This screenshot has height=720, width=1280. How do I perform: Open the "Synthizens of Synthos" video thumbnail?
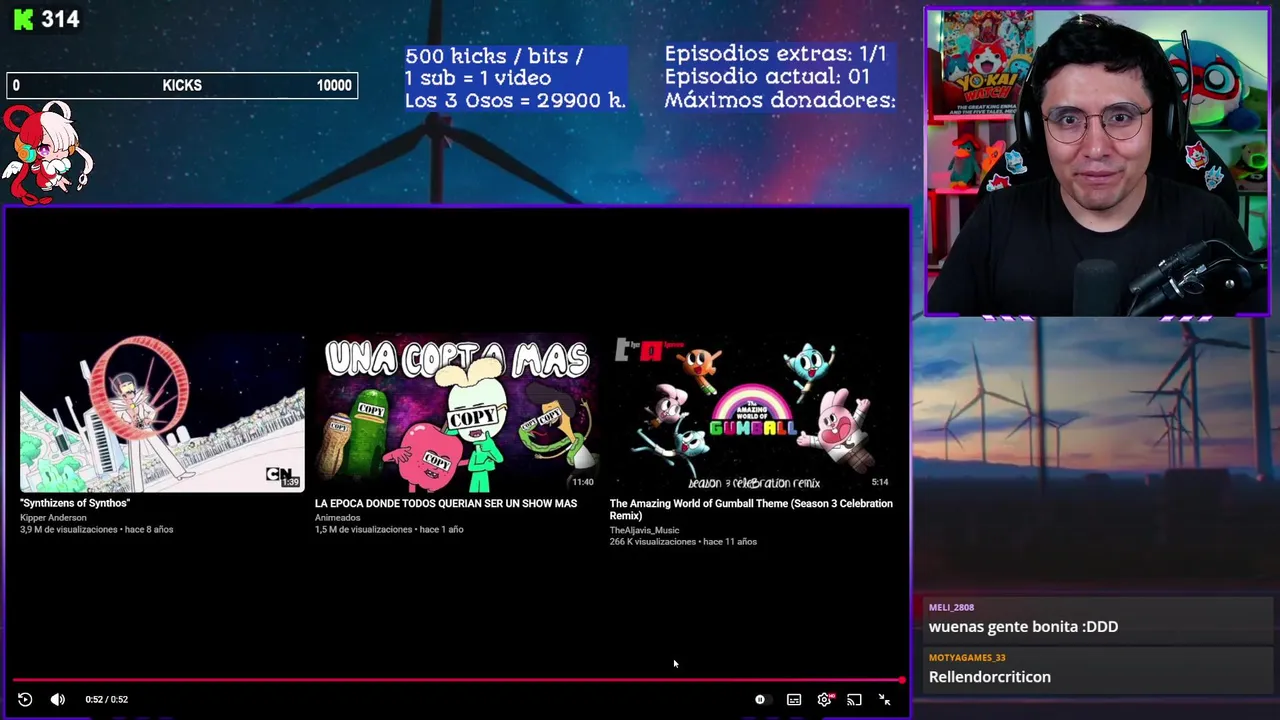(162, 413)
